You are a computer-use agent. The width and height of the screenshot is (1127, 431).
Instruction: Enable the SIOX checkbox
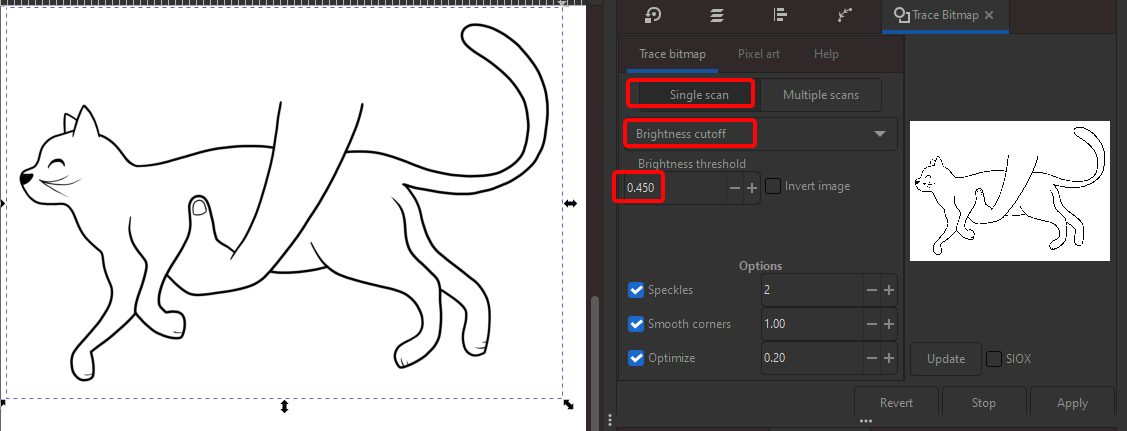pos(994,359)
